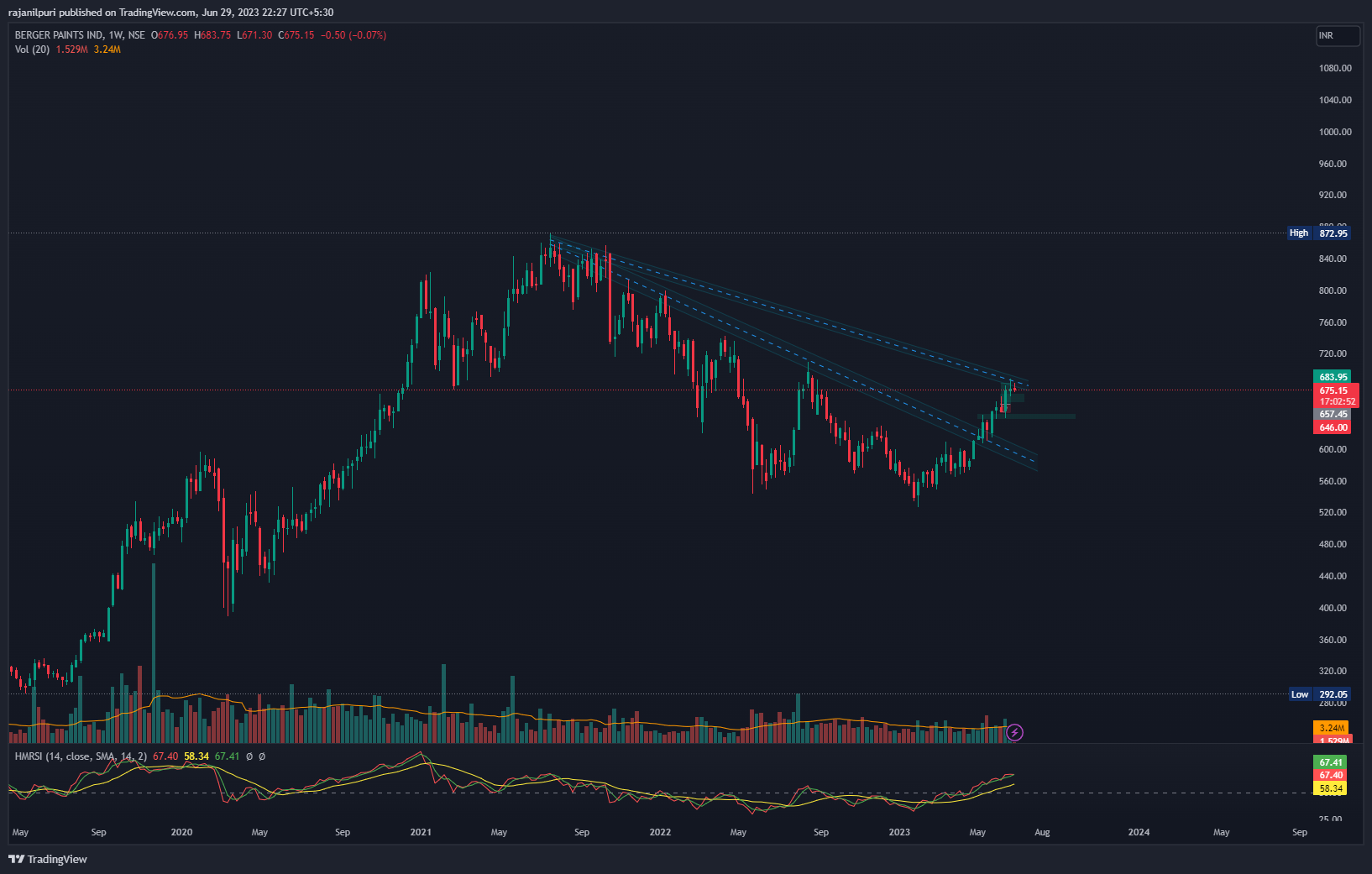1372x874 pixels.
Task: Select the BERGER PAINTS IND, 1W, NSE title
Action: point(80,35)
